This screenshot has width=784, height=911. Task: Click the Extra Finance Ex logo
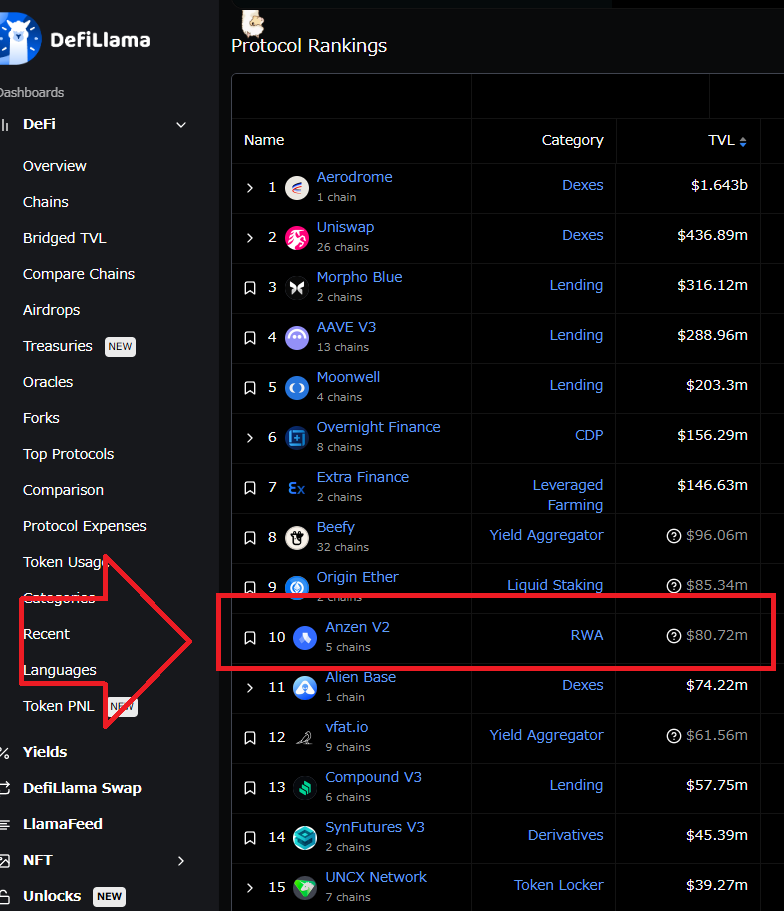tap(296, 488)
